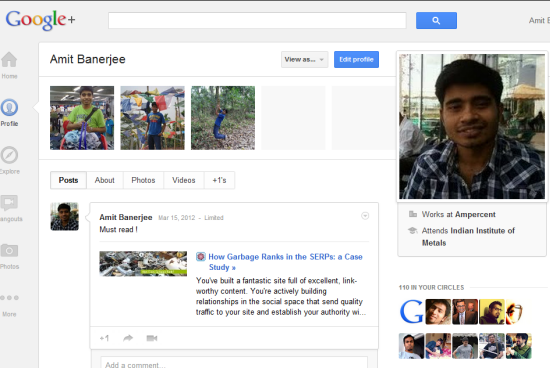Open the third avatar in the top circles row

click(465, 312)
